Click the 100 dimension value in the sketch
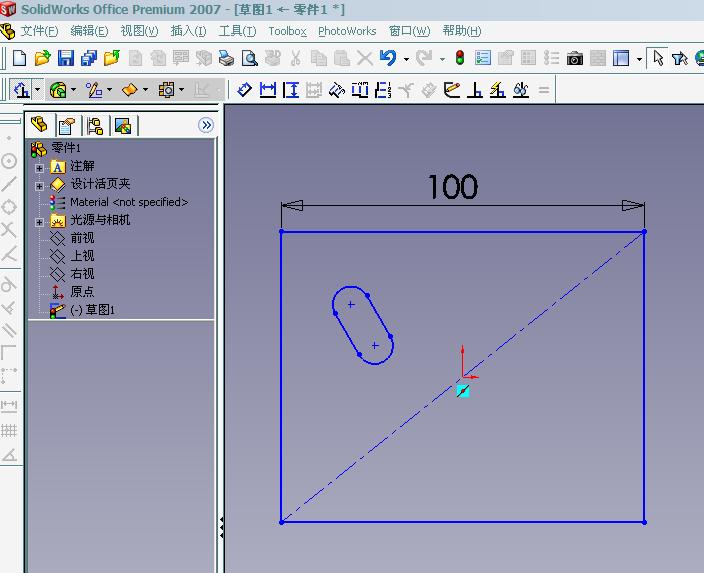704x573 pixels. tap(453, 187)
